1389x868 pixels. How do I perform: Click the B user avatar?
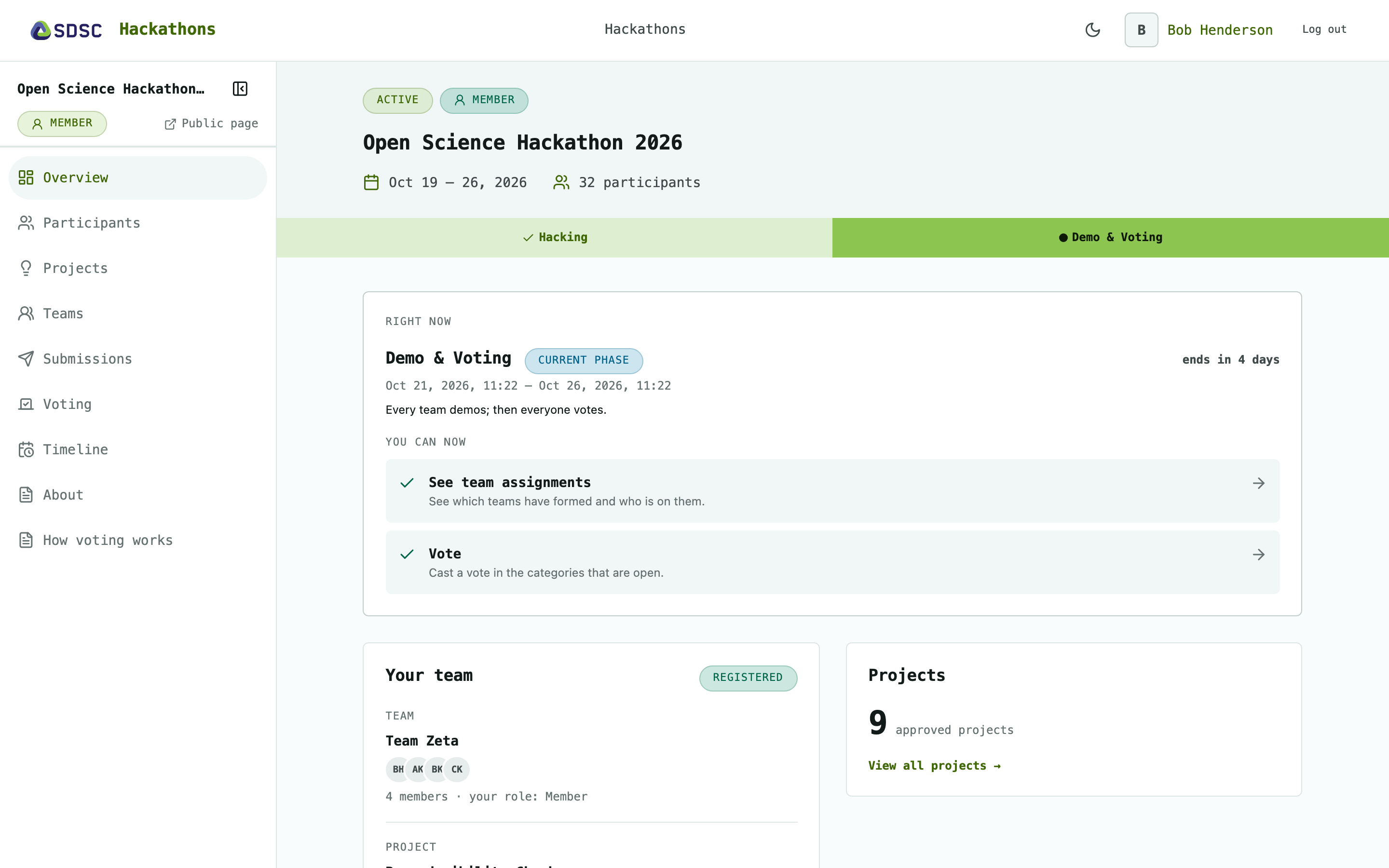(x=1141, y=30)
